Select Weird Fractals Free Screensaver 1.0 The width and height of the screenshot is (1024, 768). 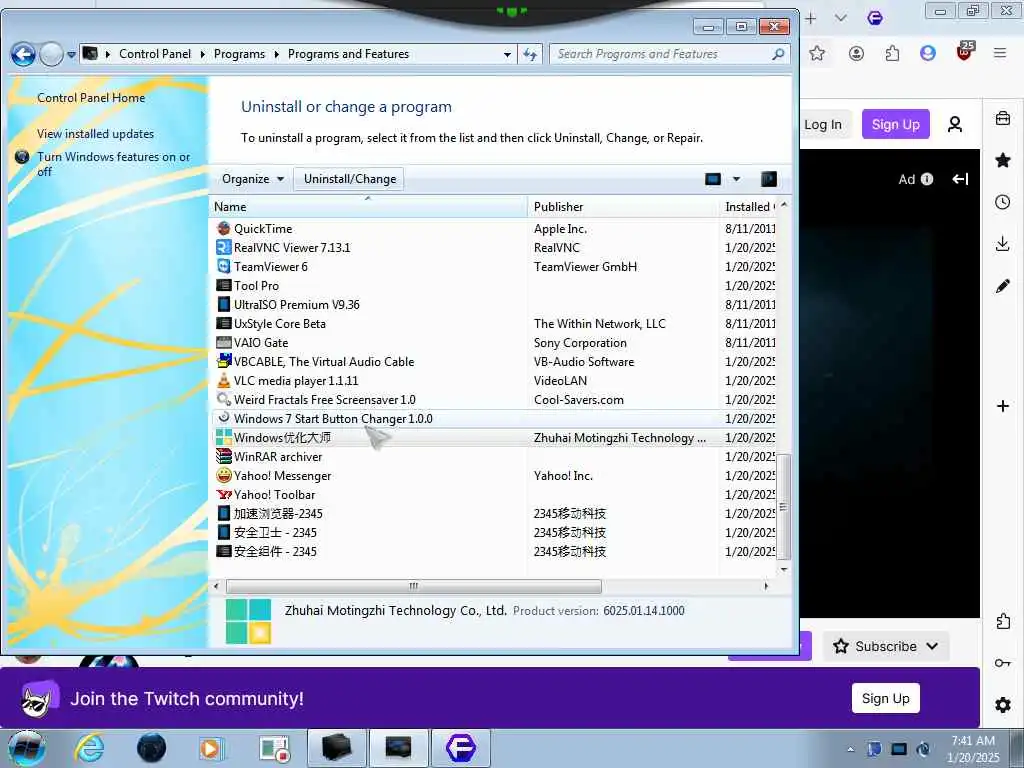pyautogui.click(x=493, y=399)
